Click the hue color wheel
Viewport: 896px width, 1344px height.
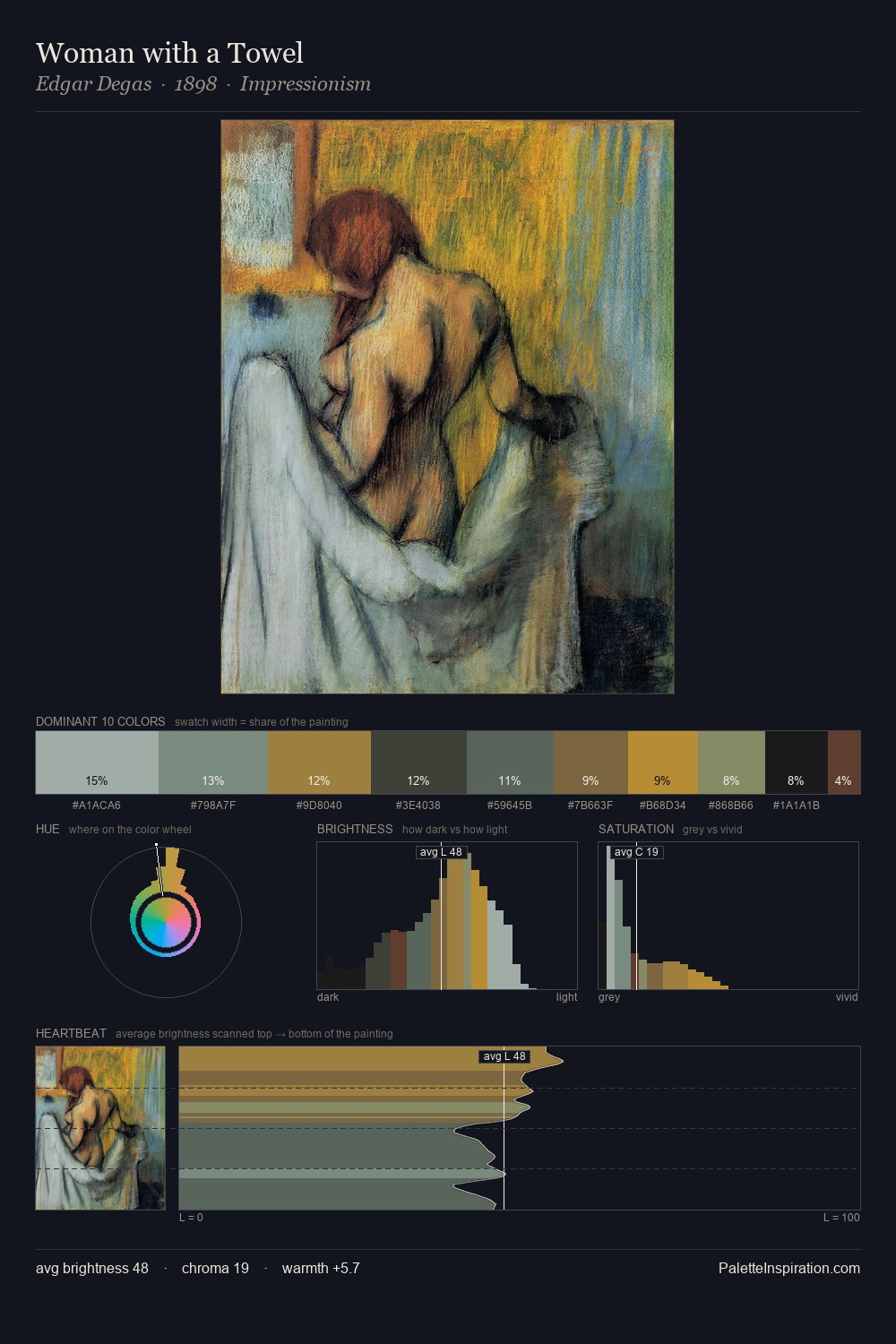pos(166,922)
